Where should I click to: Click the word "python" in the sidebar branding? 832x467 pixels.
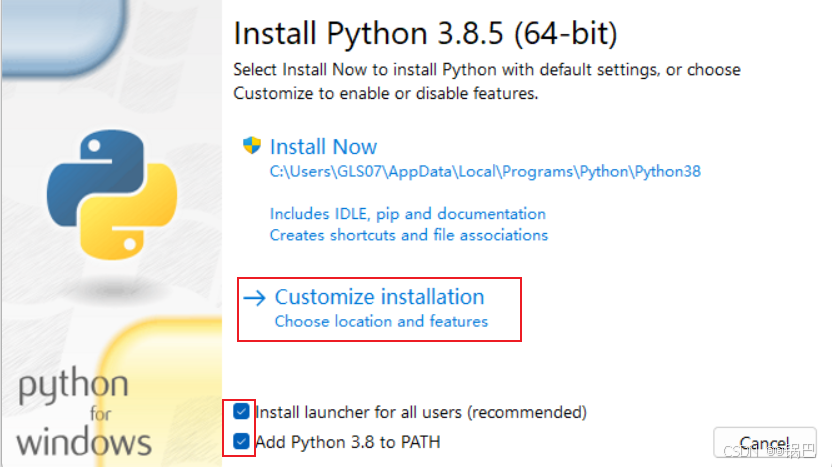pos(73,386)
